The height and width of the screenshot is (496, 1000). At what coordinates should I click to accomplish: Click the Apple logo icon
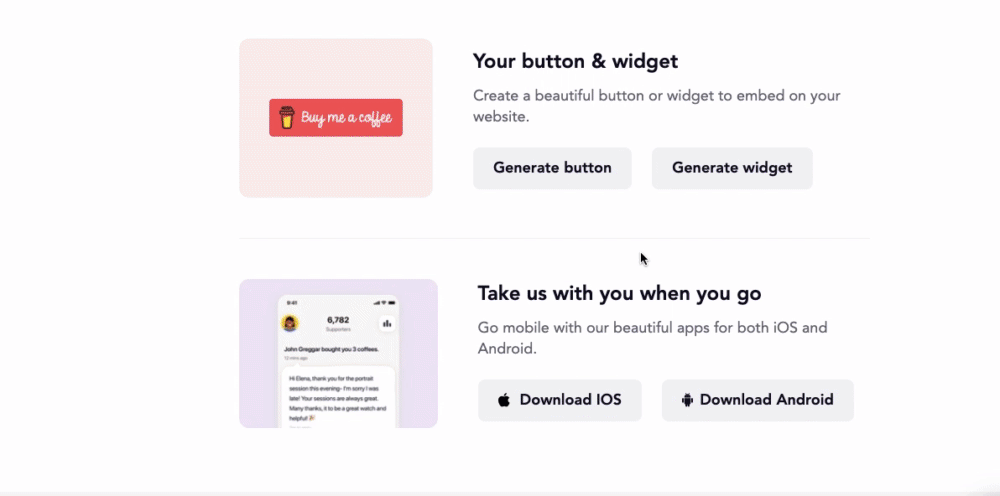(504, 400)
